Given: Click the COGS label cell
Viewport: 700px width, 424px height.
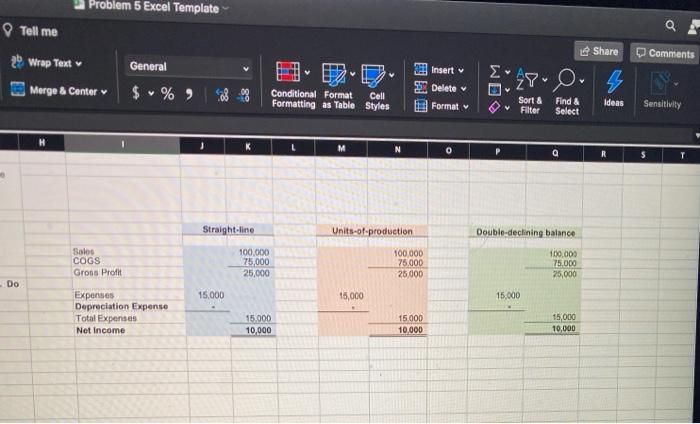Looking at the screenshot, I should [87, 261].
